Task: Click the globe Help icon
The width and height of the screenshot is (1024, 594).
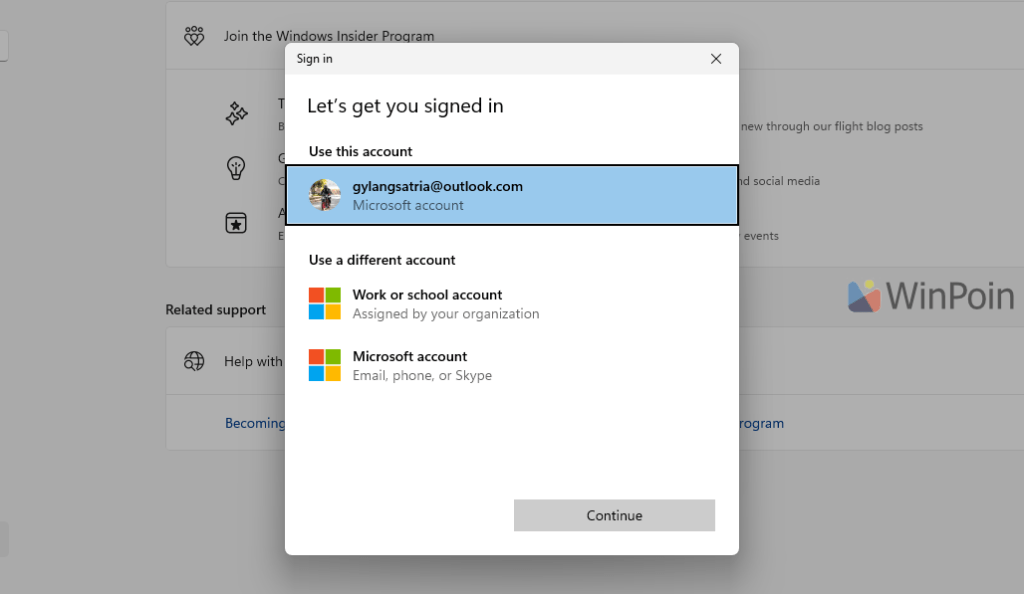Action: coord(194,361)
